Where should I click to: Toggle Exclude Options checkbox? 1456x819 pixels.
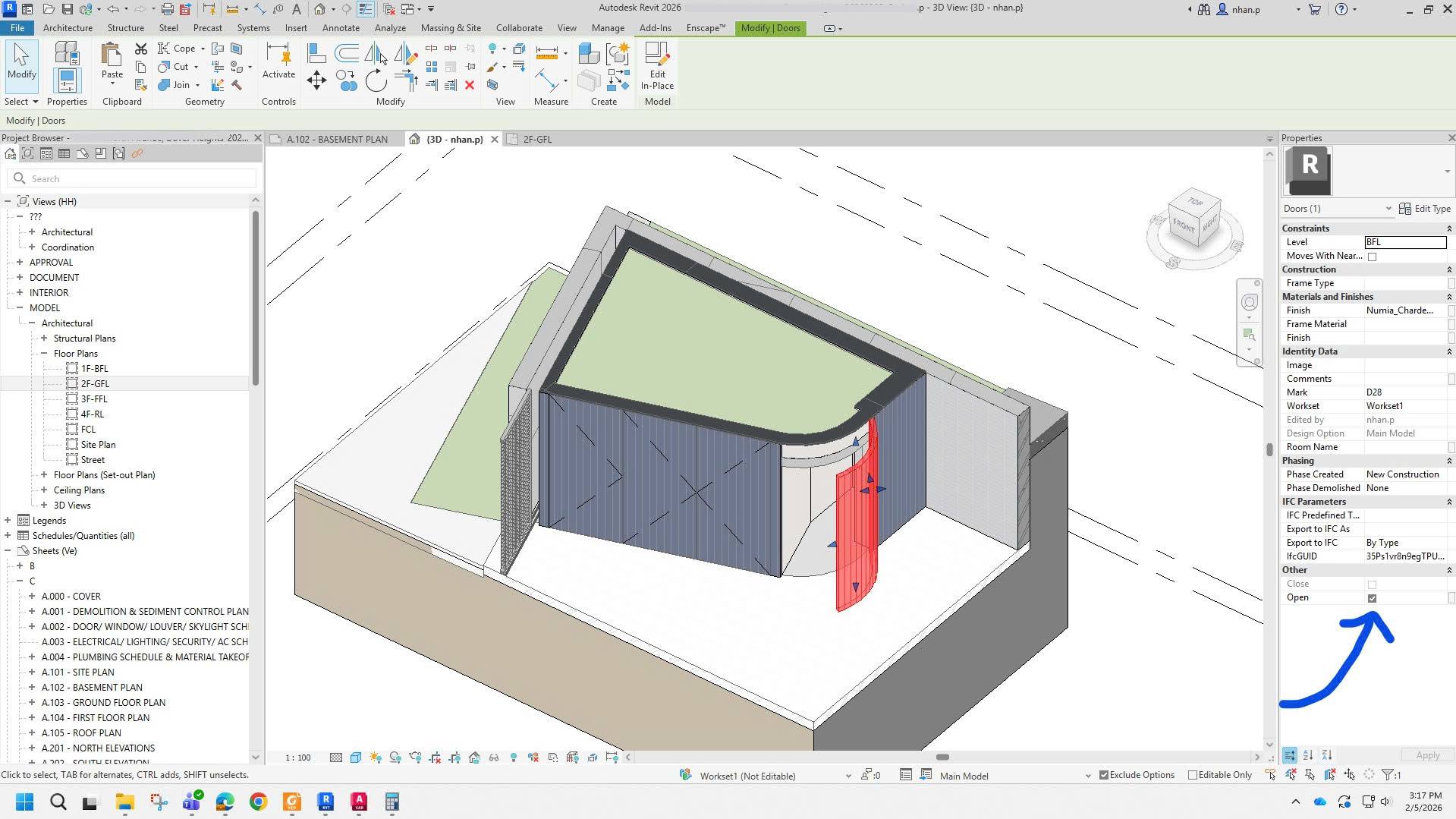click(x=1104, y=775)
